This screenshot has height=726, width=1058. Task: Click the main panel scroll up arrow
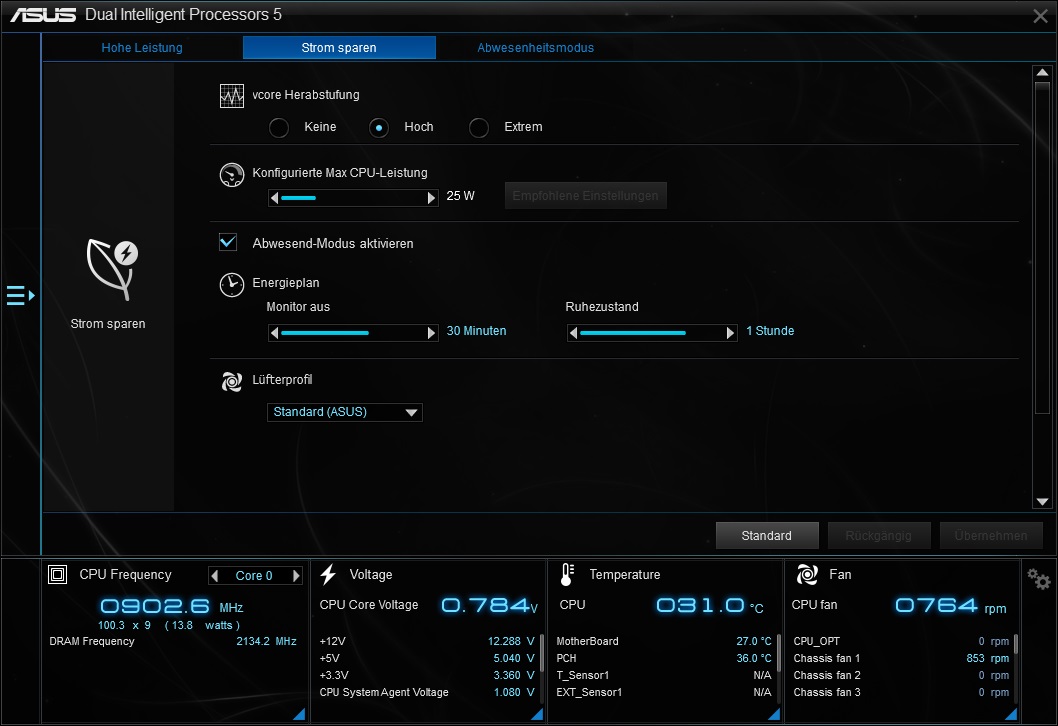tap(1042, 72)
